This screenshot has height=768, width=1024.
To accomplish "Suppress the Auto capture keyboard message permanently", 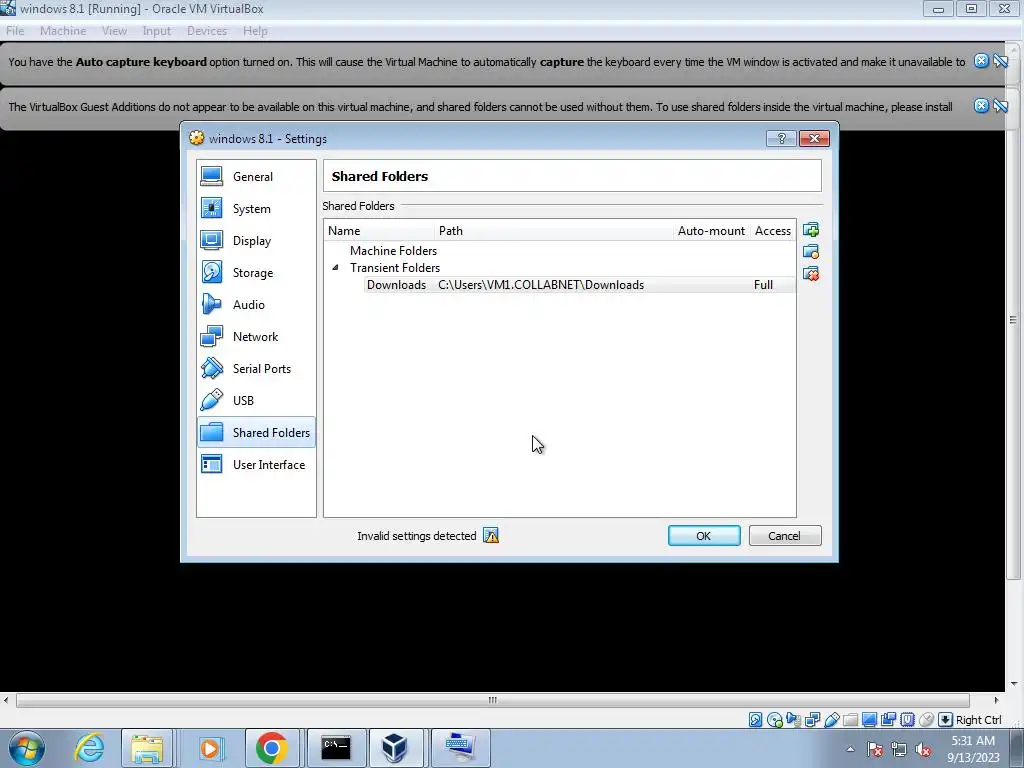I will (1000, 61).
